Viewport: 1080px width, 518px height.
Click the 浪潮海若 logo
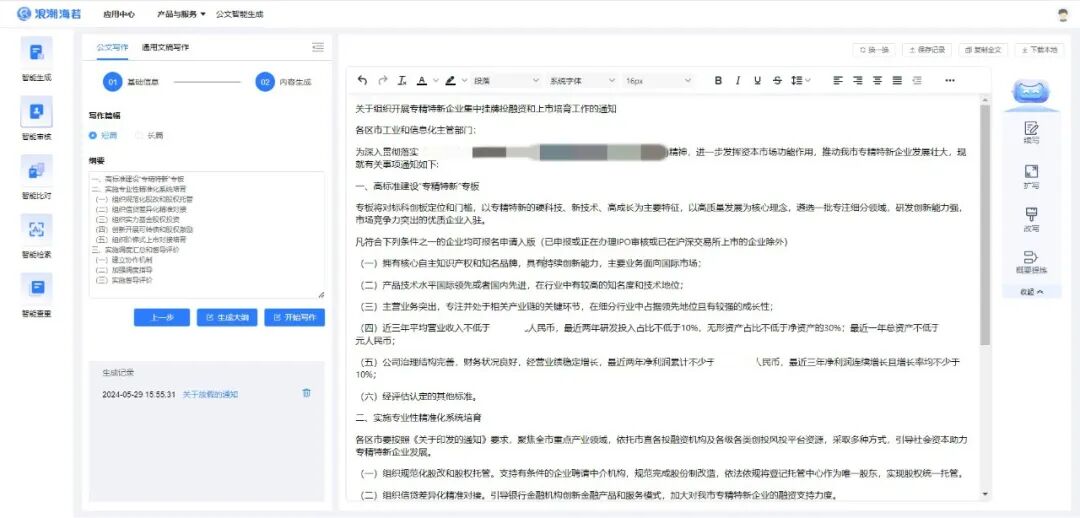coord(49,14)
